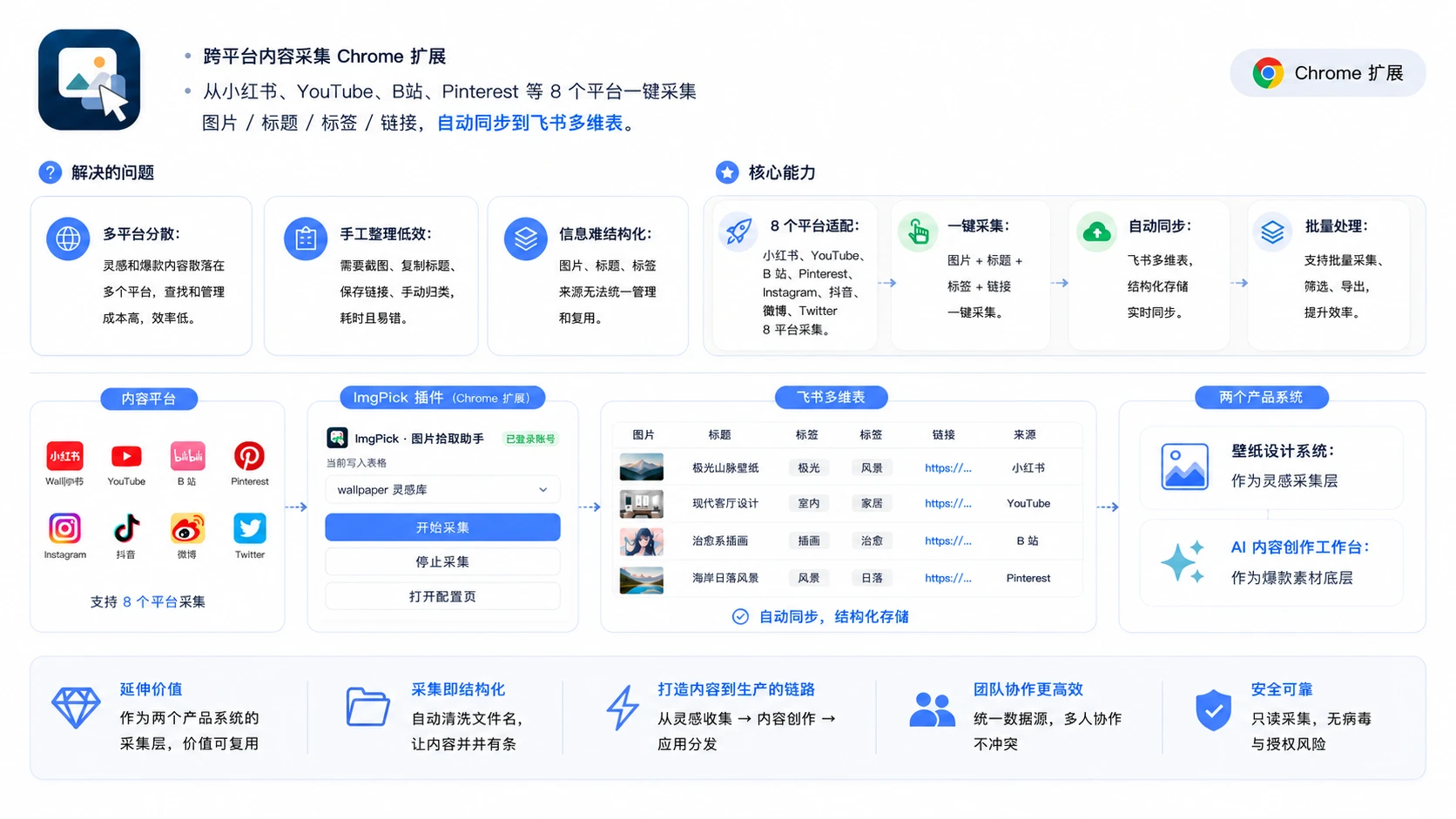
Task: Open the wallpaper 灵感库 table dropdown
Action: coord(442,490)
